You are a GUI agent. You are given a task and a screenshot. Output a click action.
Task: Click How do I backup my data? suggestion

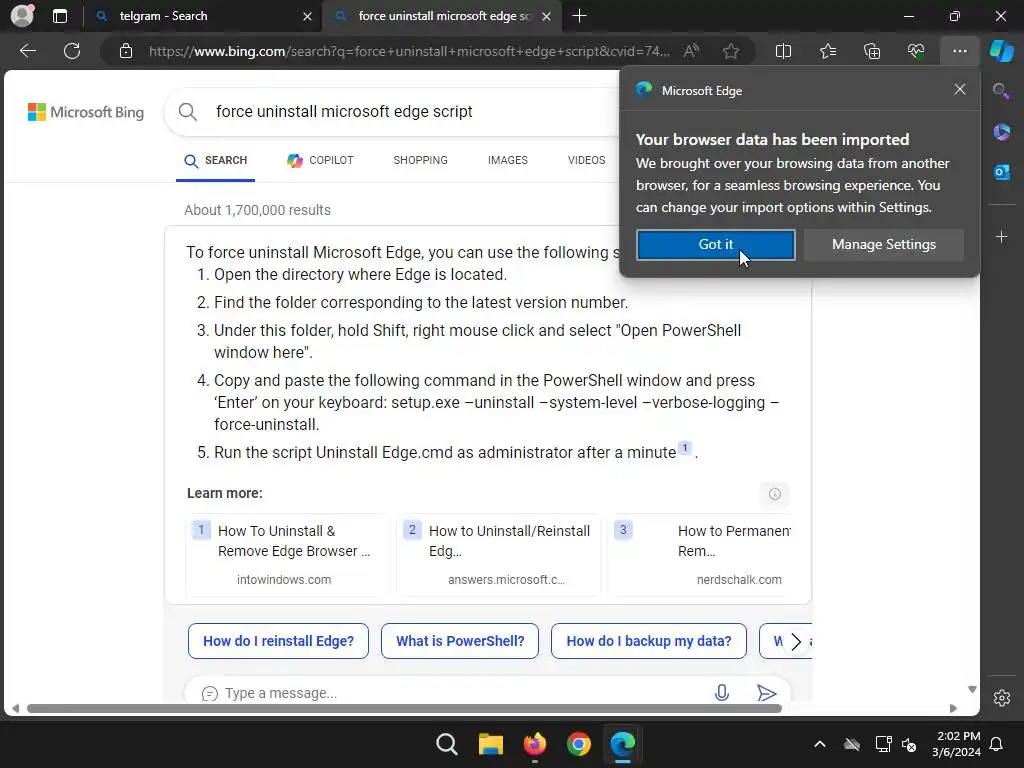point(648,641)
